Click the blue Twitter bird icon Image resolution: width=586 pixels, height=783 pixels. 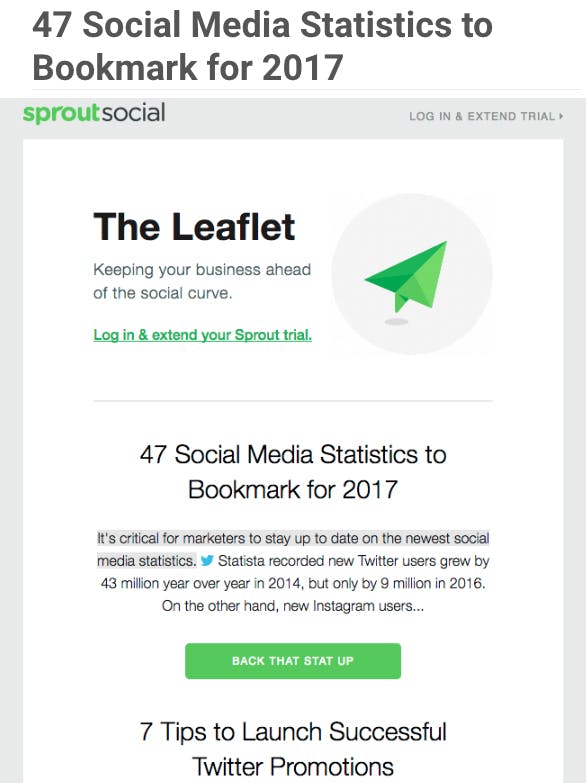[x=207, y=561]
